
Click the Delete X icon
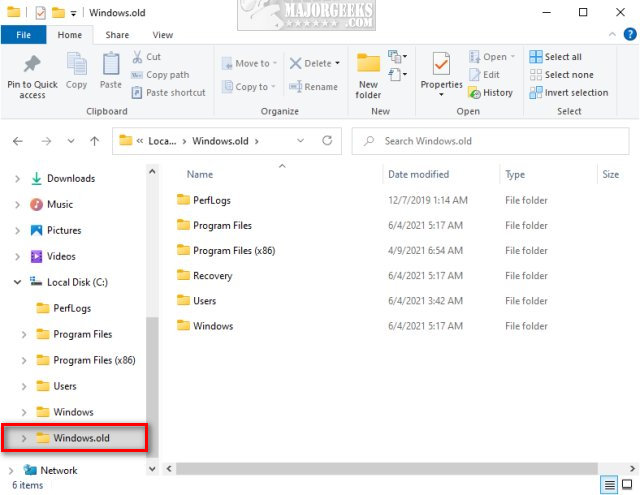[x=295, y=63]
